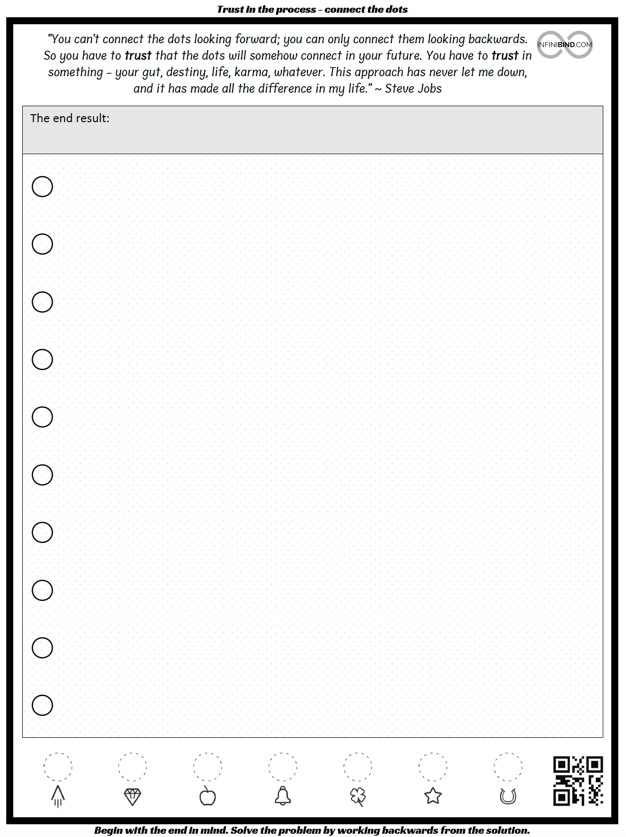Select the four-leaf clover icon

(x=358, y=796)
